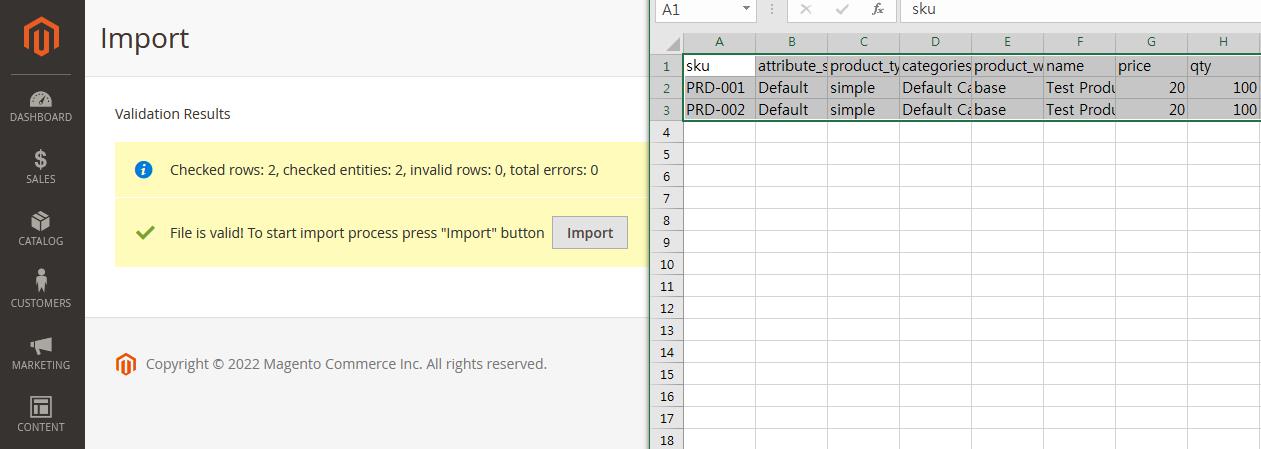Click the formula bar cancel X icon
The width and height of the screenshot is (1261, 449).
(x=806, y=9)
